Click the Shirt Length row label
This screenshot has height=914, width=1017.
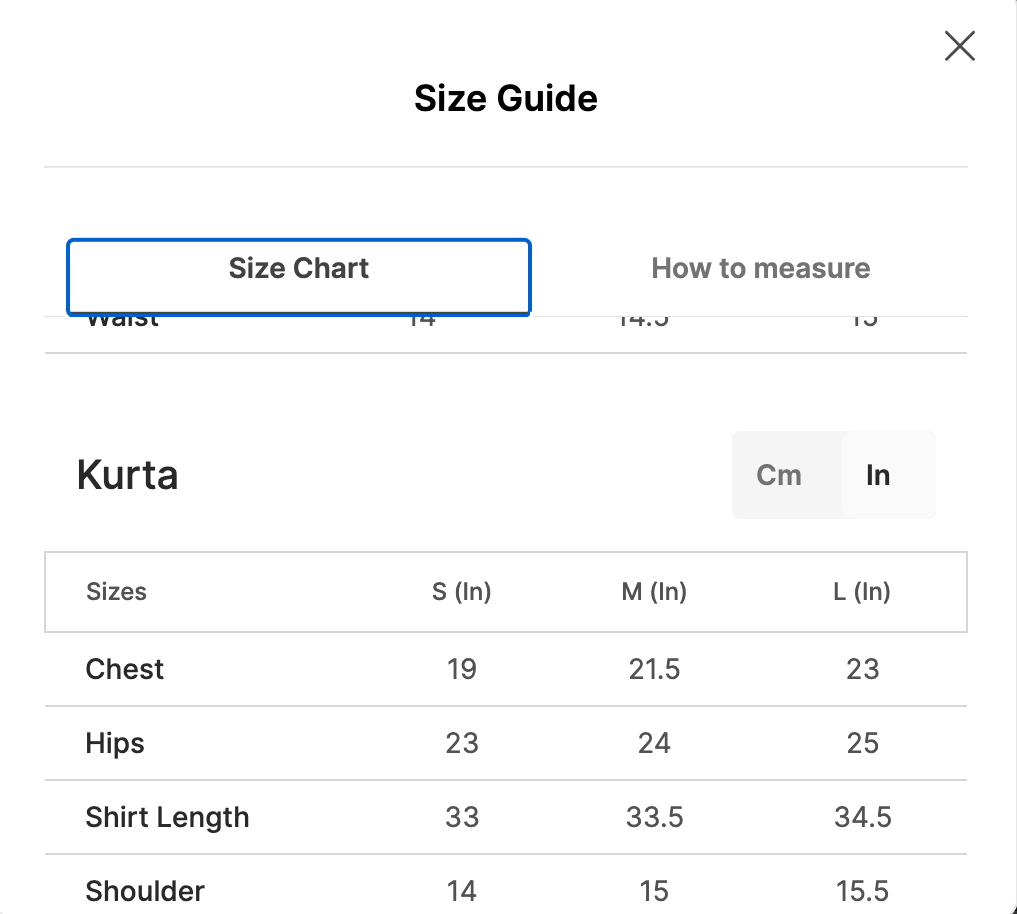point(167,817)
